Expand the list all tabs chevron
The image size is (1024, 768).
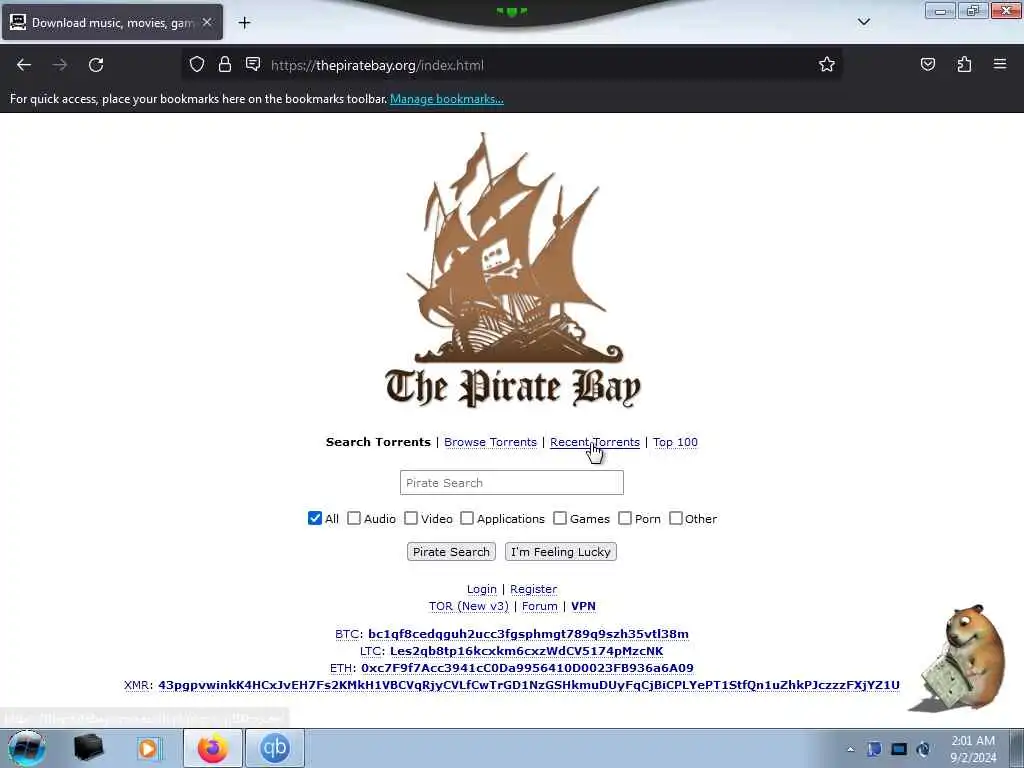point(863,22)
